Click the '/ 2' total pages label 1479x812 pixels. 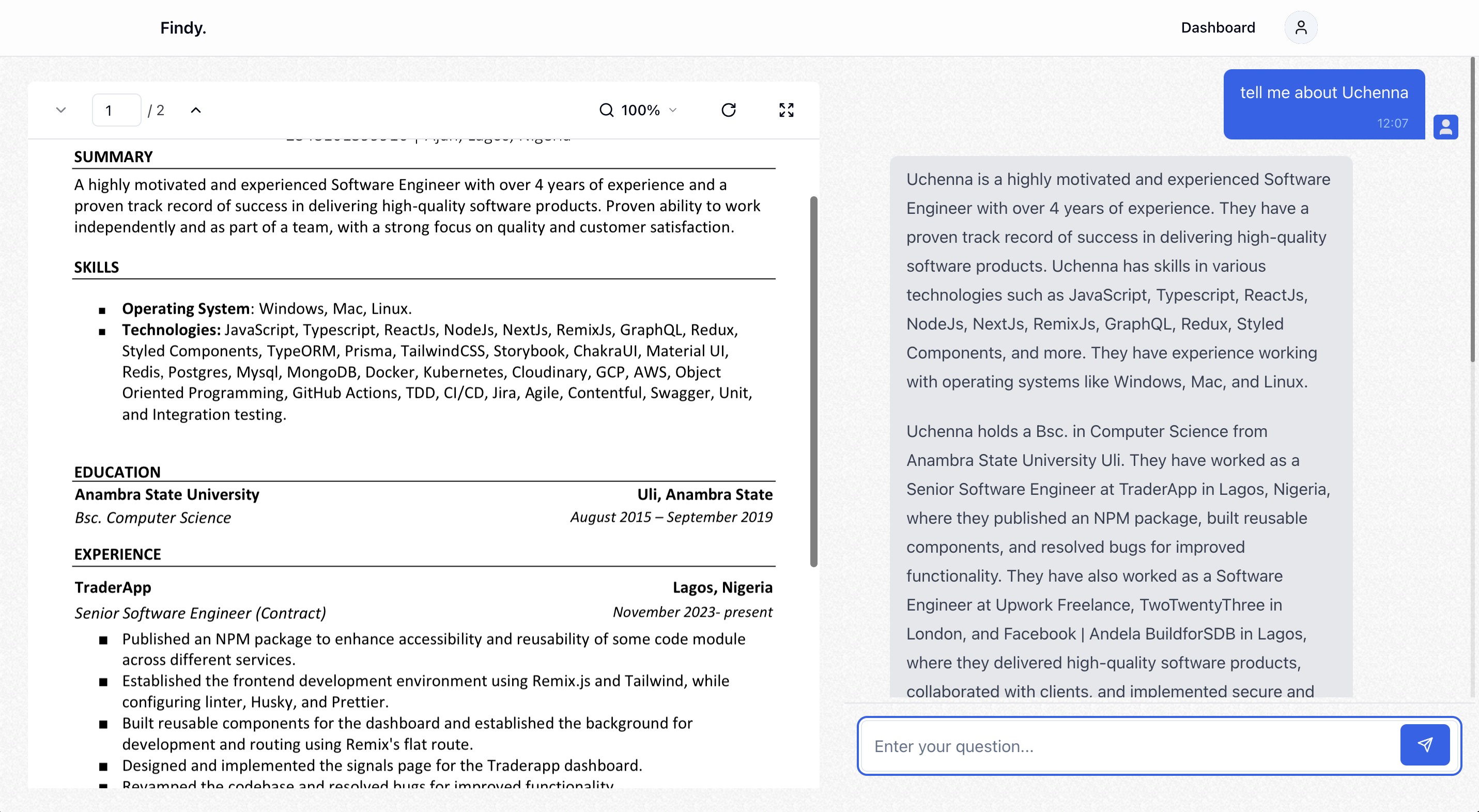coord(156,110)
